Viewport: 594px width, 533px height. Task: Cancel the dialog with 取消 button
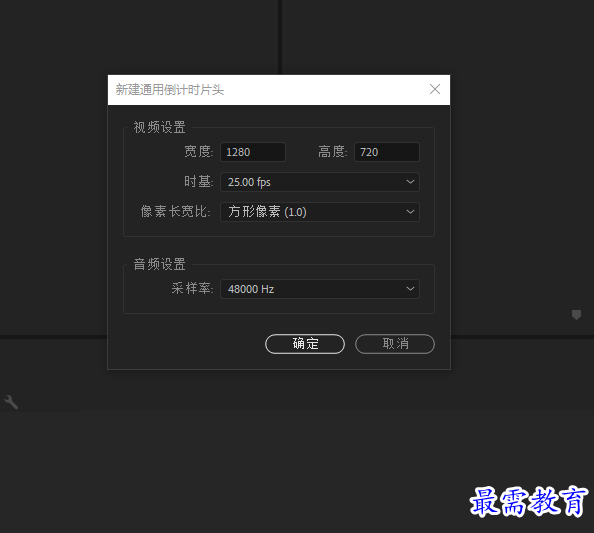[x=395, y=344]
